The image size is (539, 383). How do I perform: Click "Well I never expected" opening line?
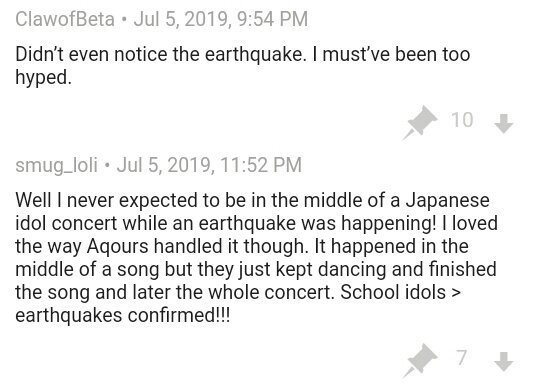(106, 201)
